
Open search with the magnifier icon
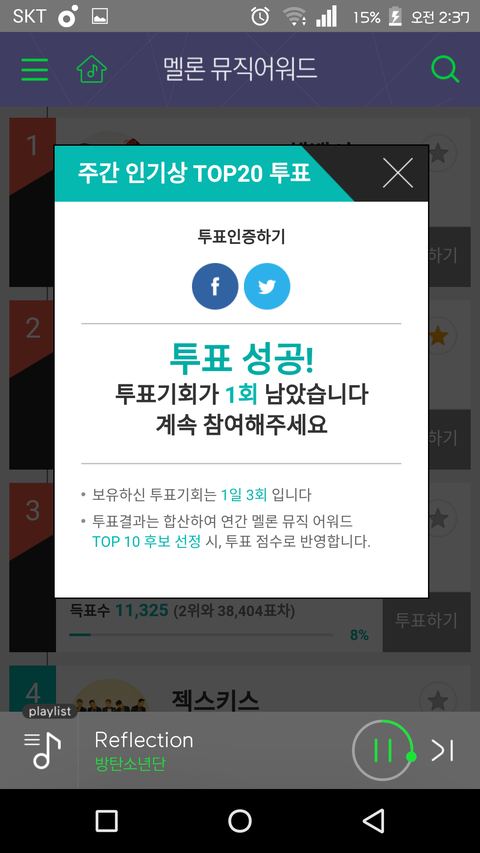(x=445, y=70)
